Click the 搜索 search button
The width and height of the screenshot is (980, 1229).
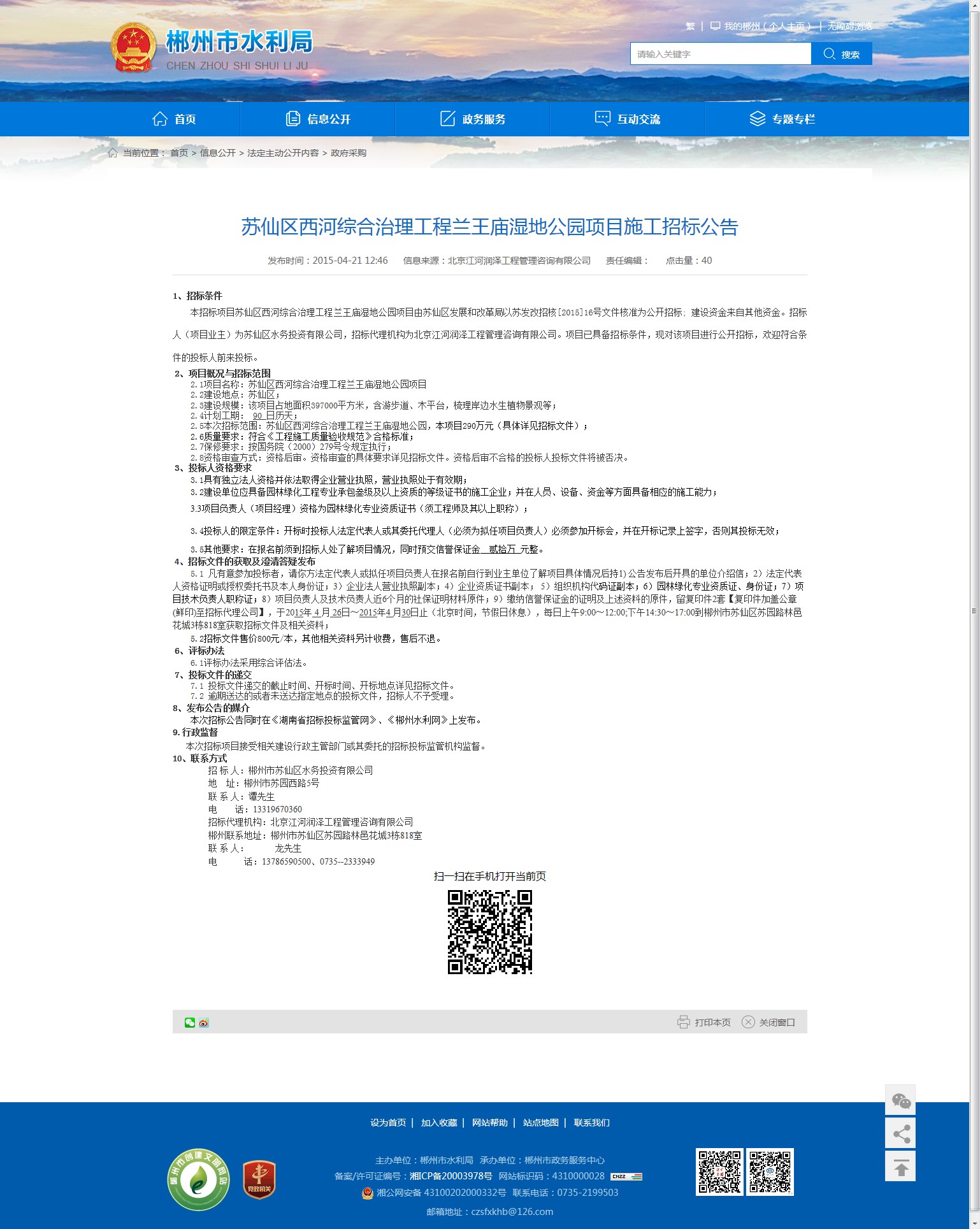841,54
